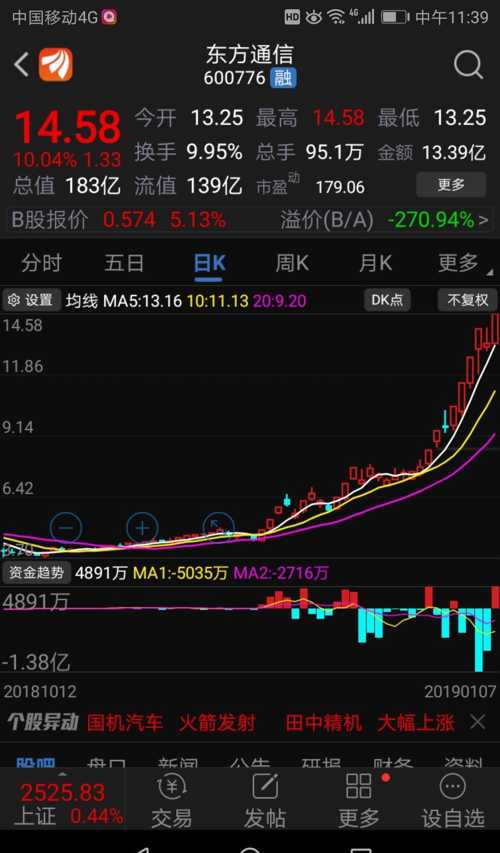Tap battery icon in status bar

[x=394, y=17]
